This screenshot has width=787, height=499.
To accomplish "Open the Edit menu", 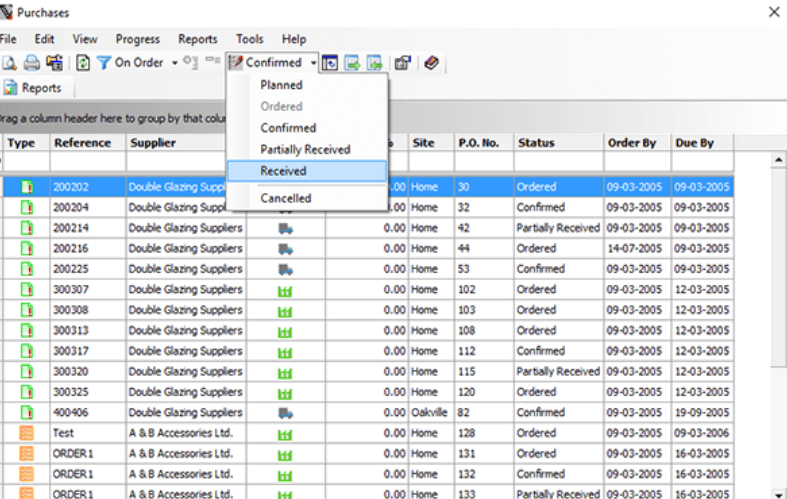I will [44, 39].
